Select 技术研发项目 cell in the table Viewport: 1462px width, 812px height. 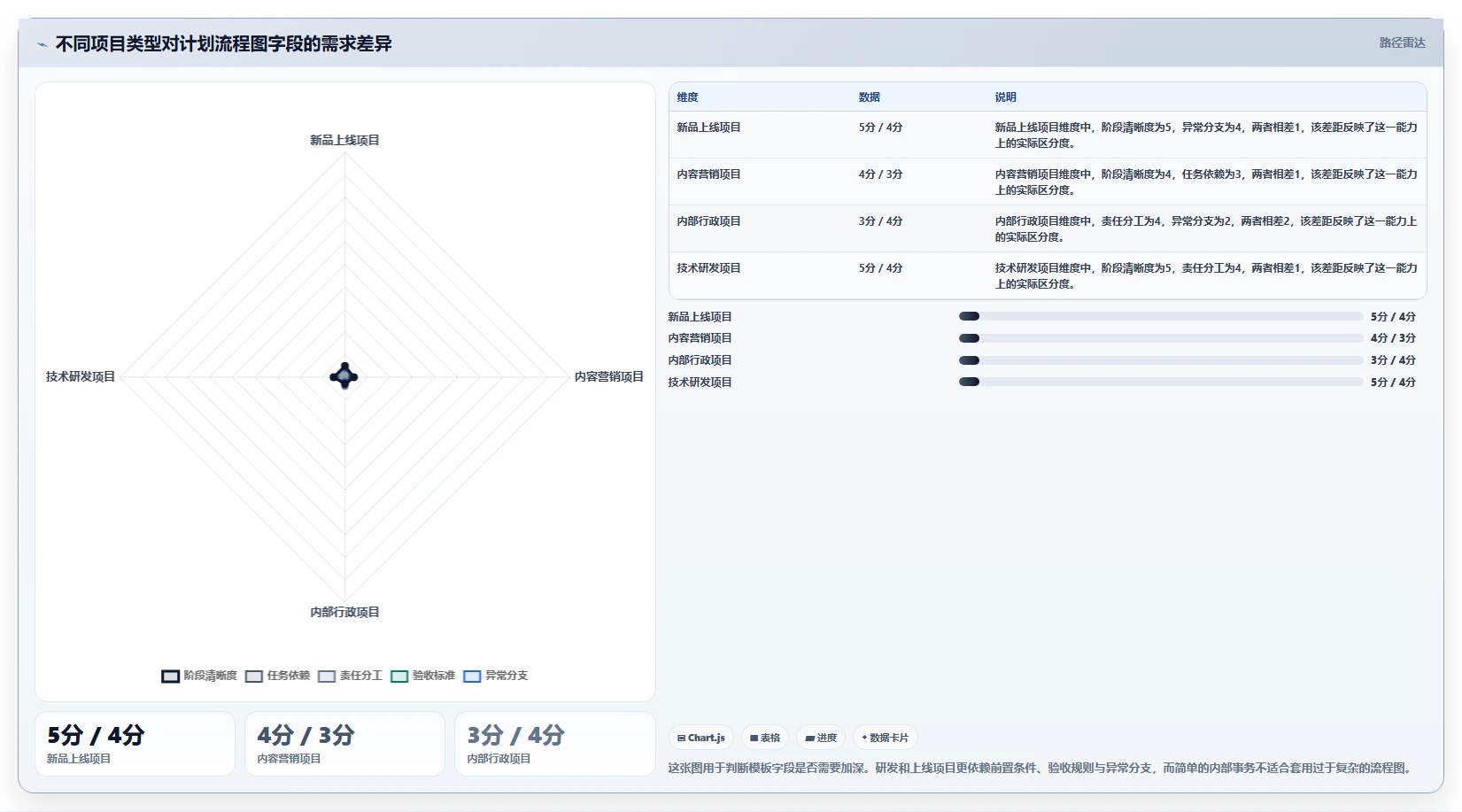pyautogui.click(x=708, y=268)
